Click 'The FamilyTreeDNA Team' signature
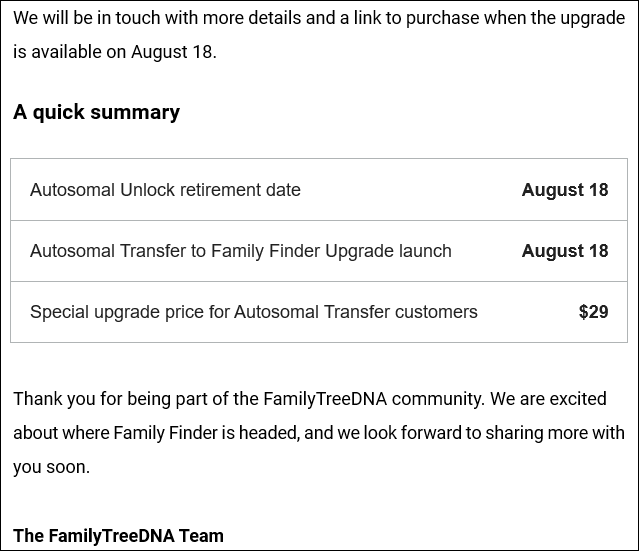 [x=118, y=536]
